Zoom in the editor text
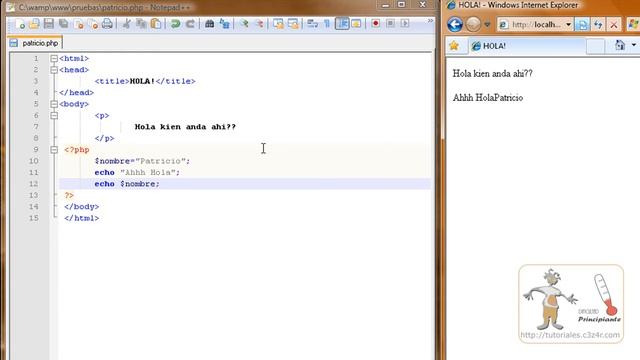640x360 pixels. pos(244,24)
